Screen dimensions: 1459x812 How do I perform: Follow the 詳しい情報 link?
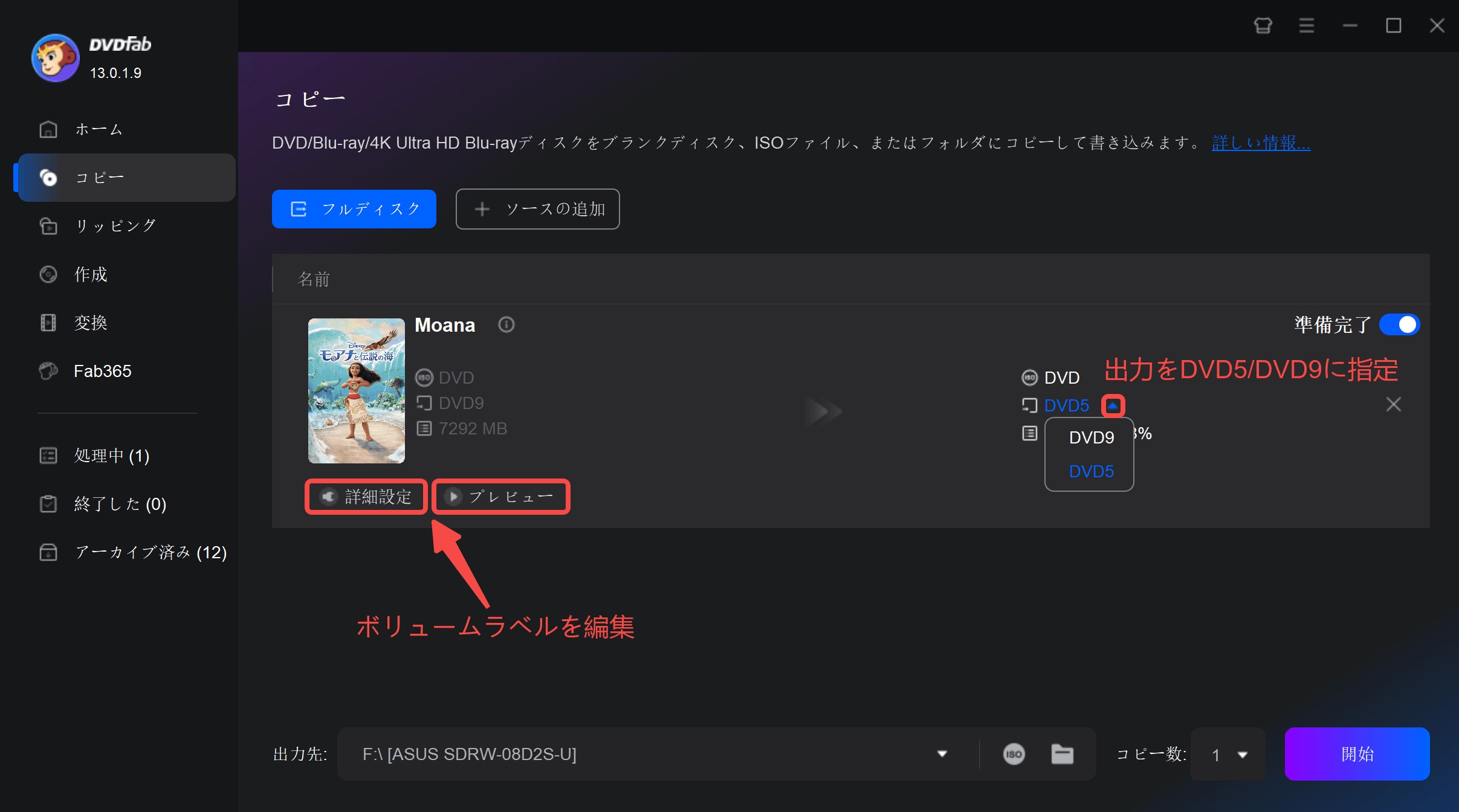[x=1261, y=143]
